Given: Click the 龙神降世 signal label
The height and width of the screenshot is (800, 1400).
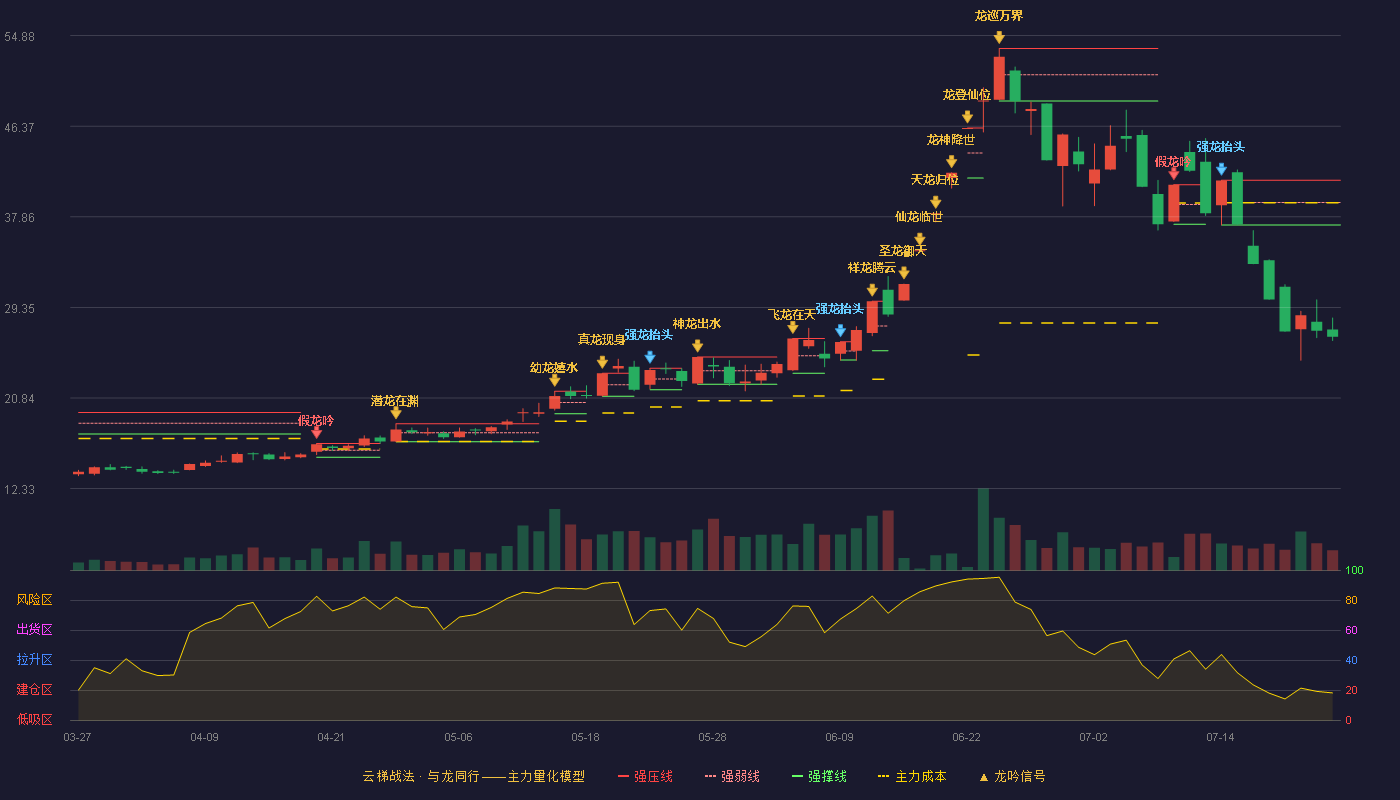Looking at the screenshot, I should (951, 139).
